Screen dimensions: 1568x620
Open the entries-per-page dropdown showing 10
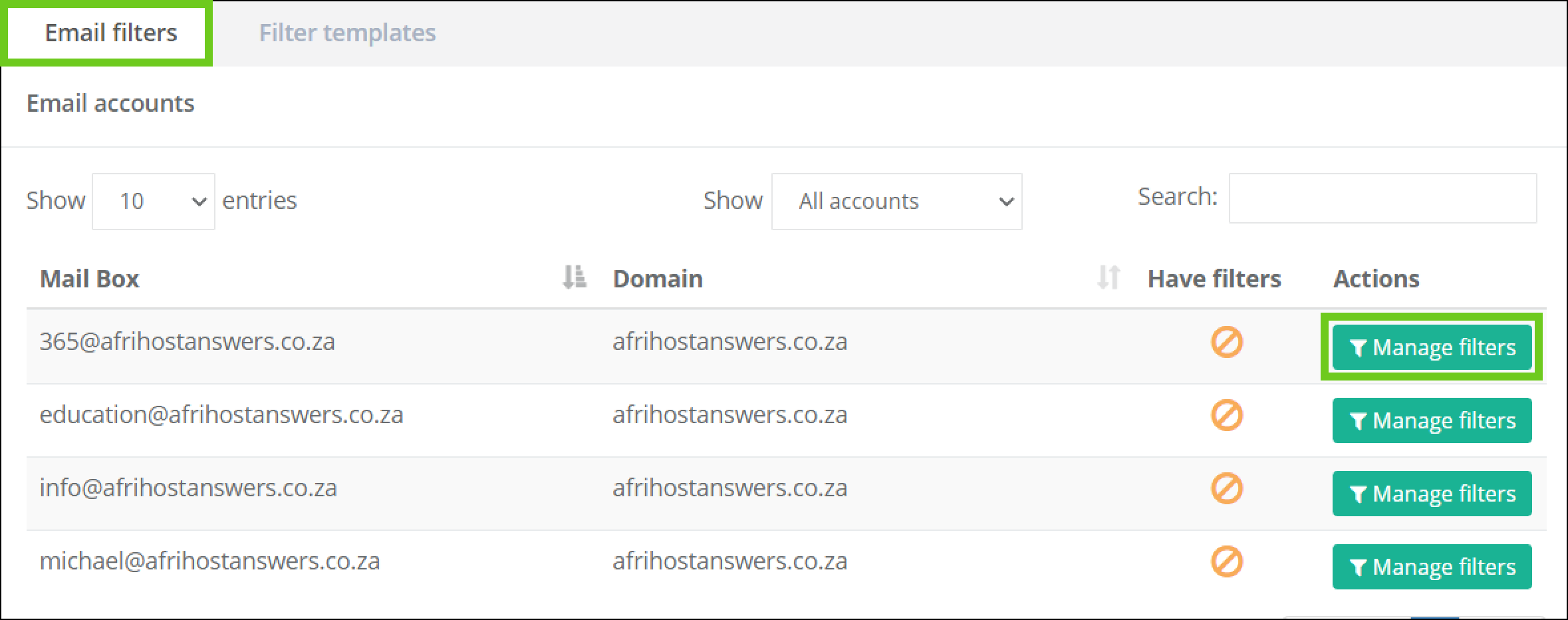154,202
